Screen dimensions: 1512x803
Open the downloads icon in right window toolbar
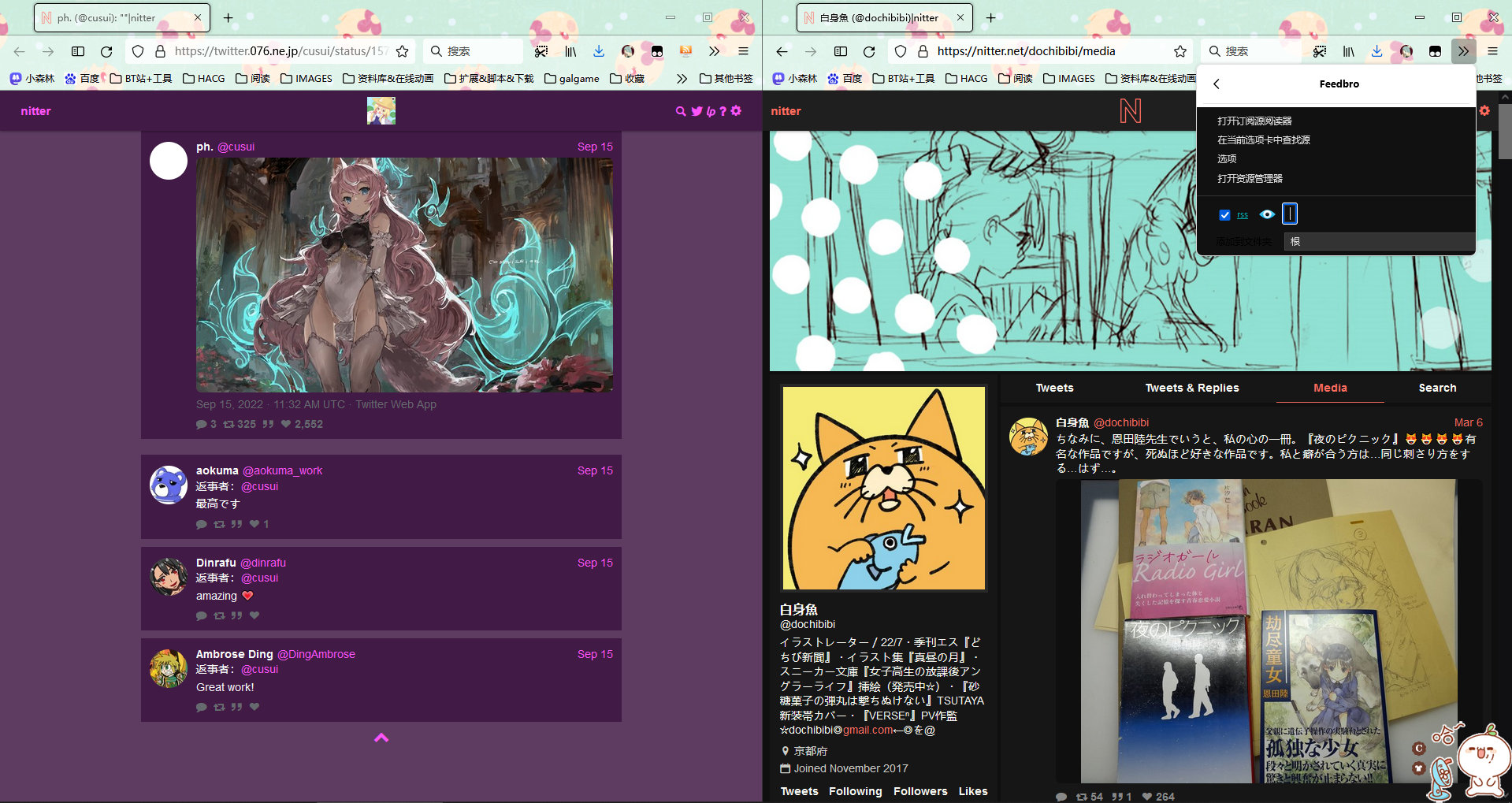tap(1376, 51)
